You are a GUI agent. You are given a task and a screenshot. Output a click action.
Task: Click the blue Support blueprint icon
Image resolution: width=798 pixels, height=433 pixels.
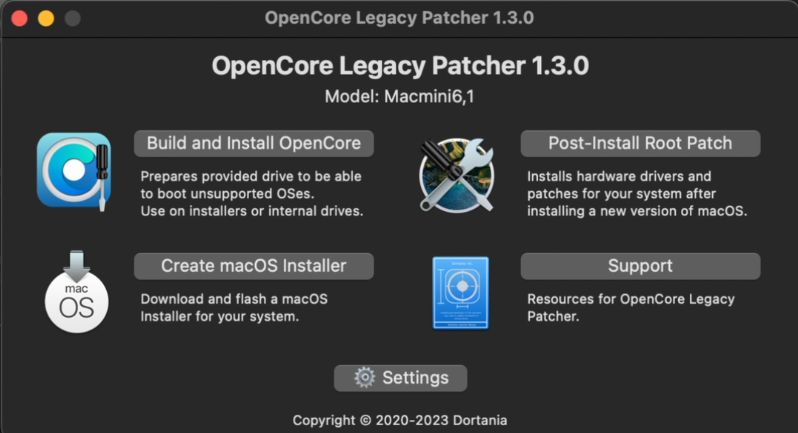click(461, 293)
